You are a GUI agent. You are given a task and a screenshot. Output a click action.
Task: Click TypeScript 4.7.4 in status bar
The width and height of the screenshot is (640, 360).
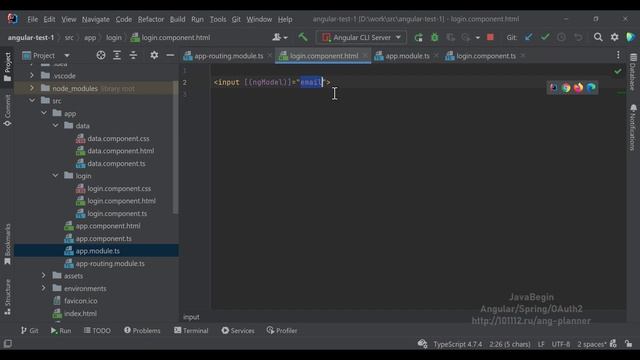pyautogui.click(x=458, y=344)
